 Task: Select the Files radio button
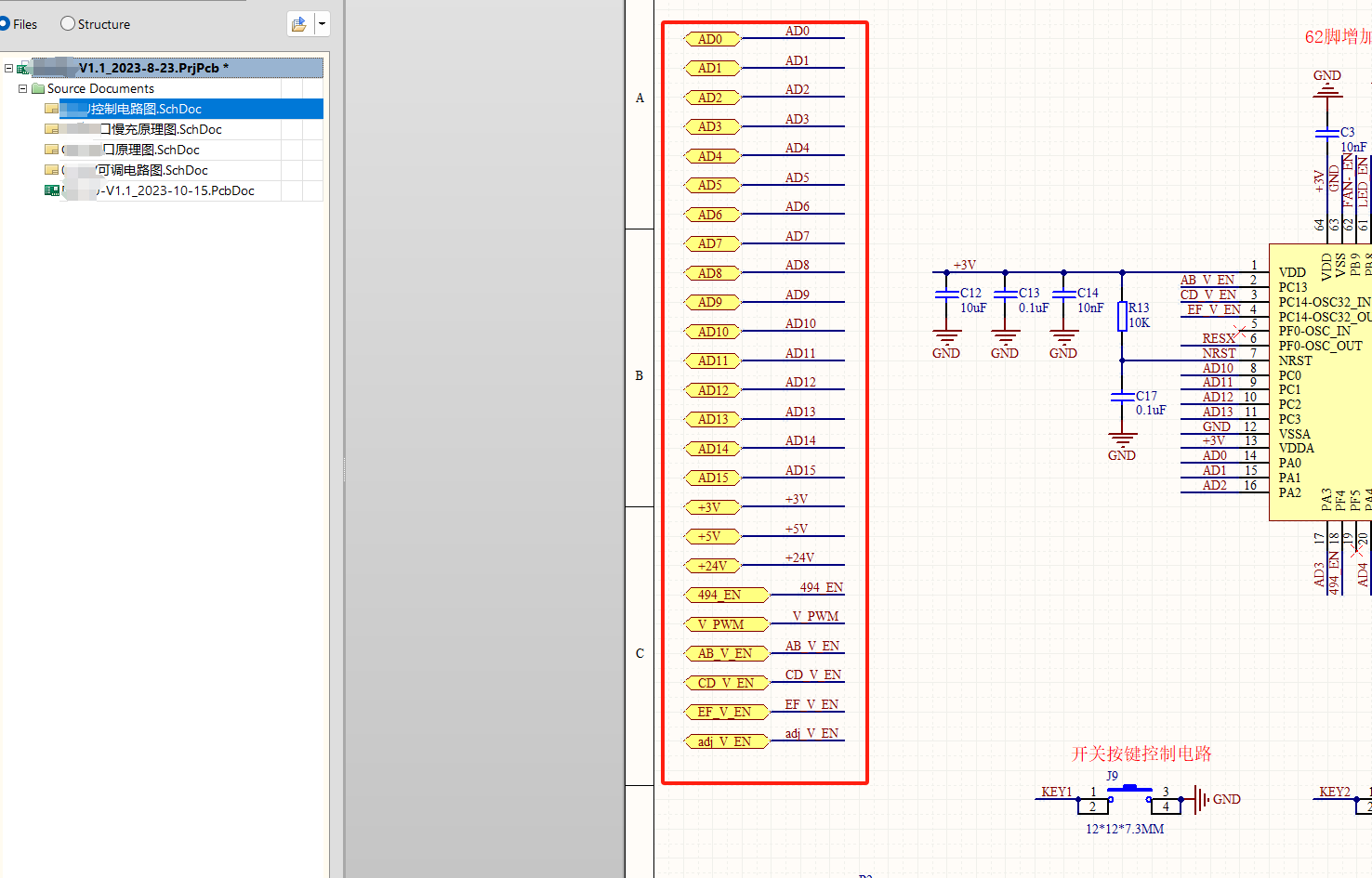pyautogui.click(x=3, y=23)
